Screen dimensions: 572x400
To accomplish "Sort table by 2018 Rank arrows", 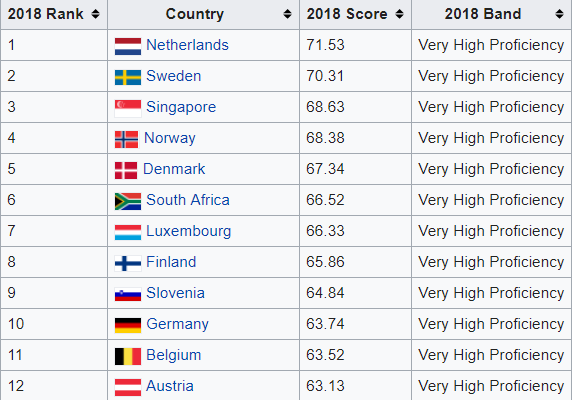I will (95, 14).
